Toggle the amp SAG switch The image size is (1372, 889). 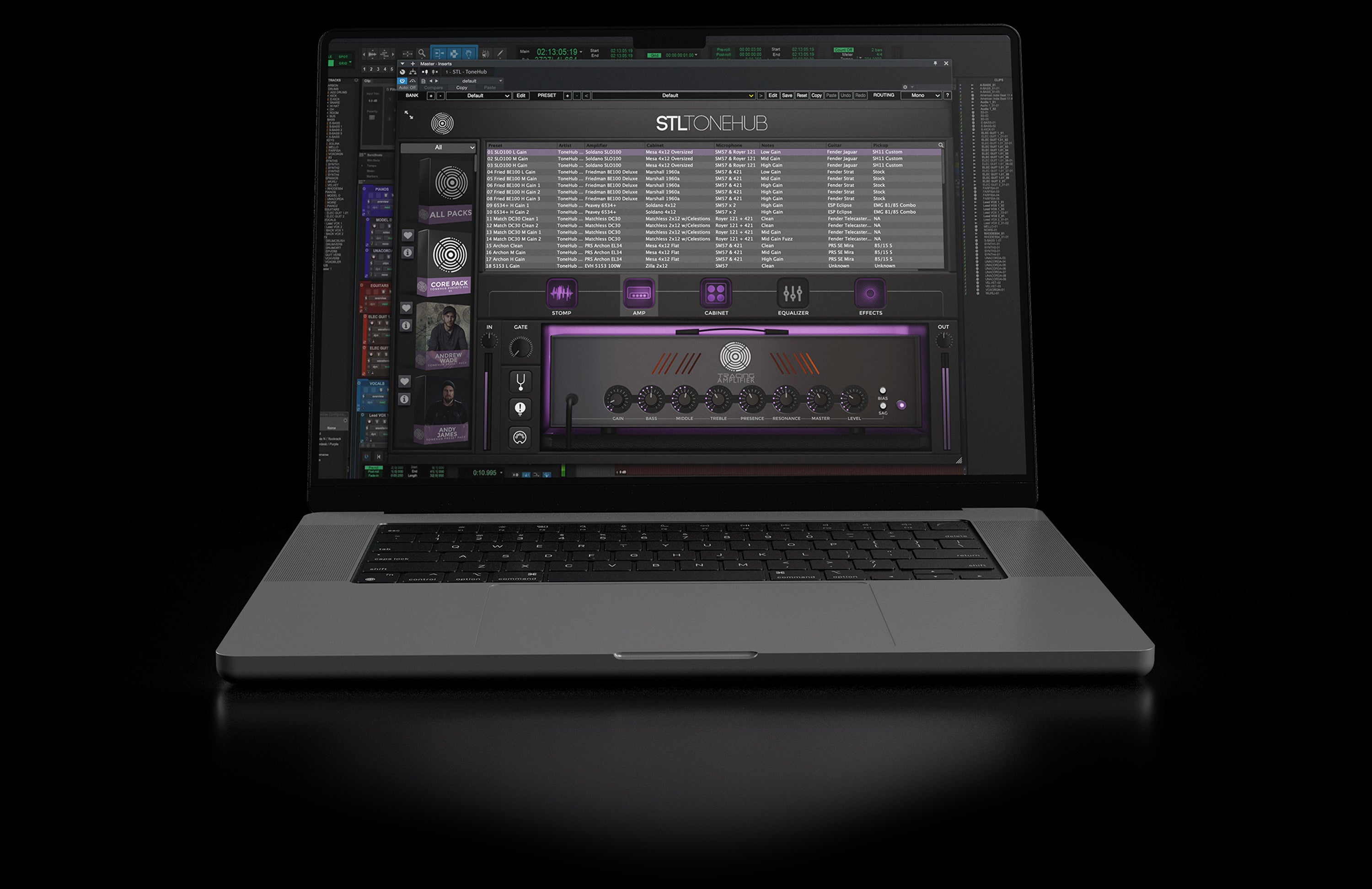click(883, 406)
